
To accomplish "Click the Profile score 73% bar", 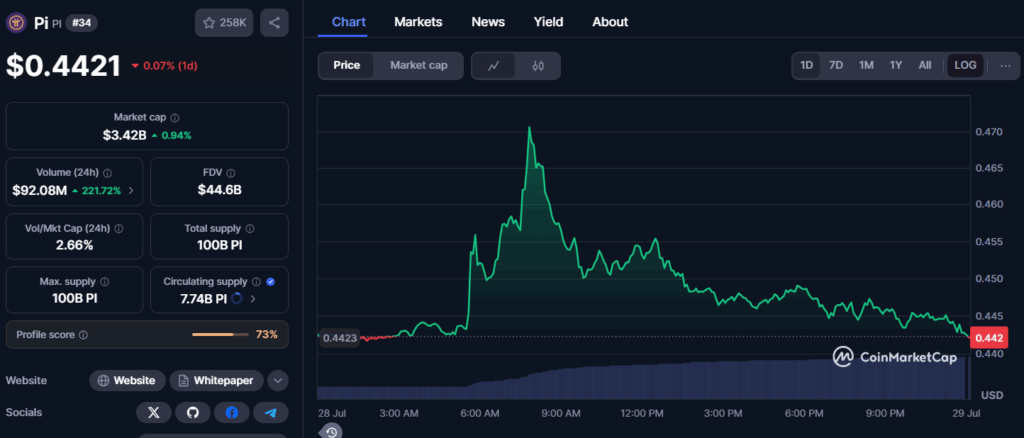I will pos(220,335).
